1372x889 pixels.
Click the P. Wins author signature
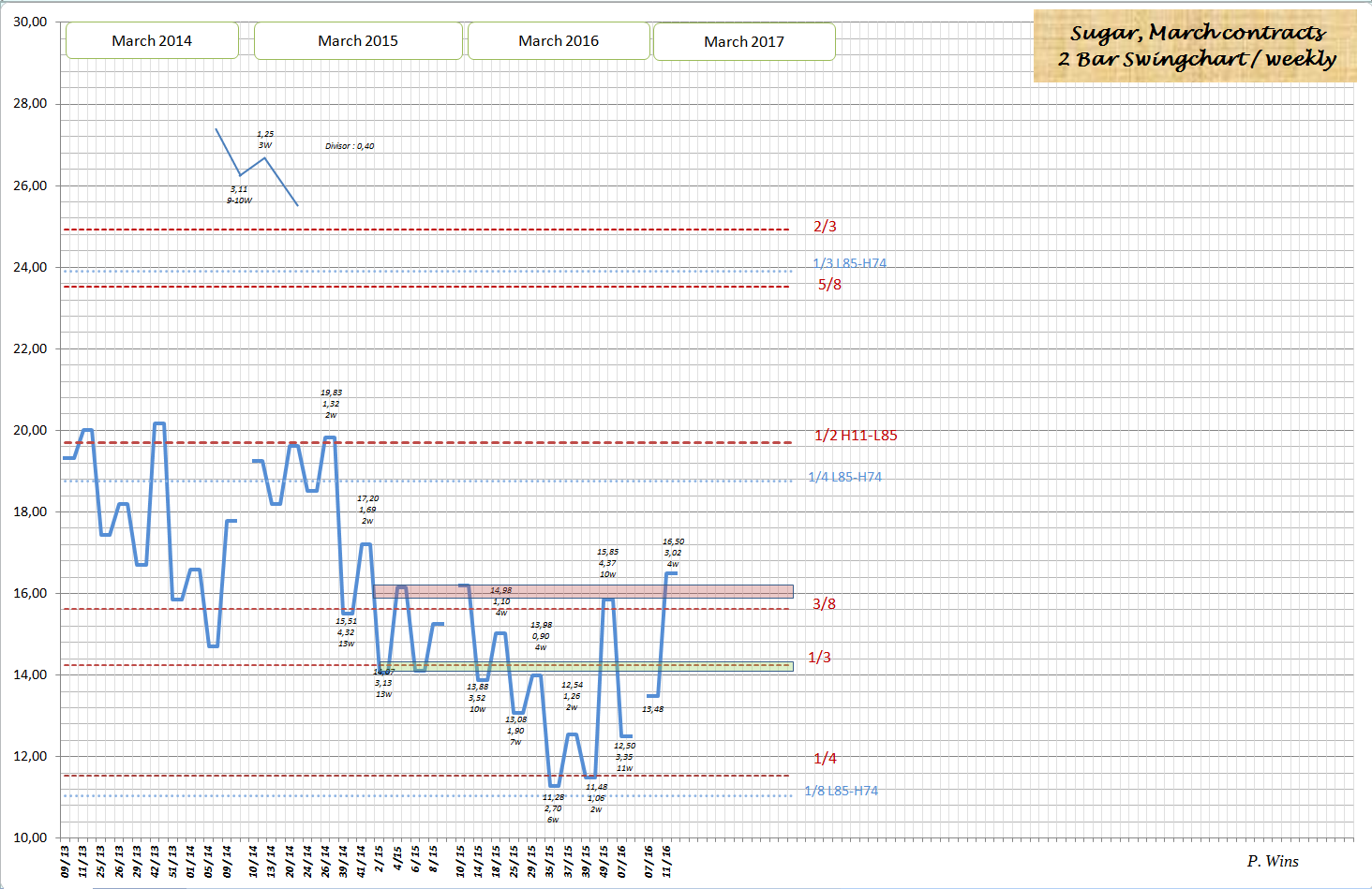[x=1273, y=861]
